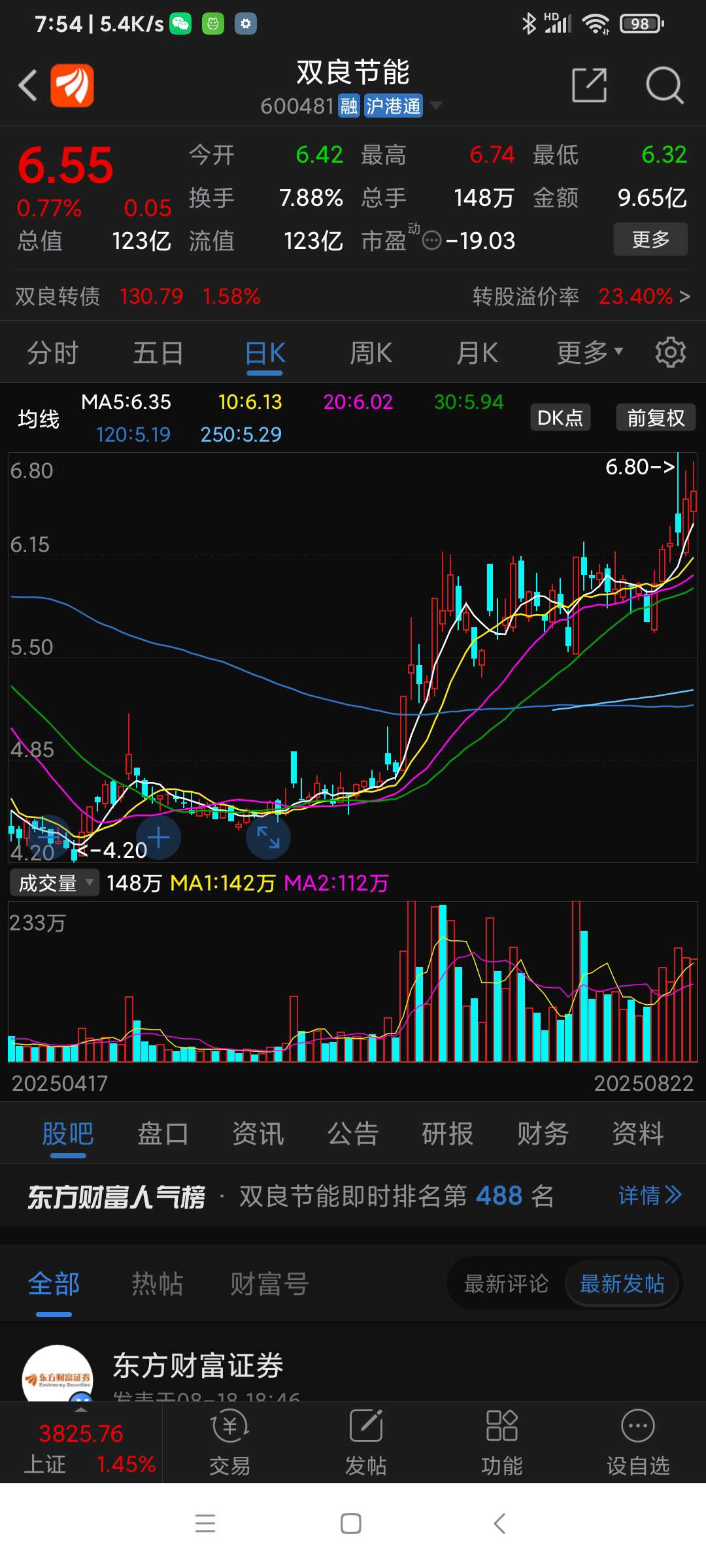Open the 更多 chart period dropdown
This screenshot has width=706, height=1568.
pos(590,353)
